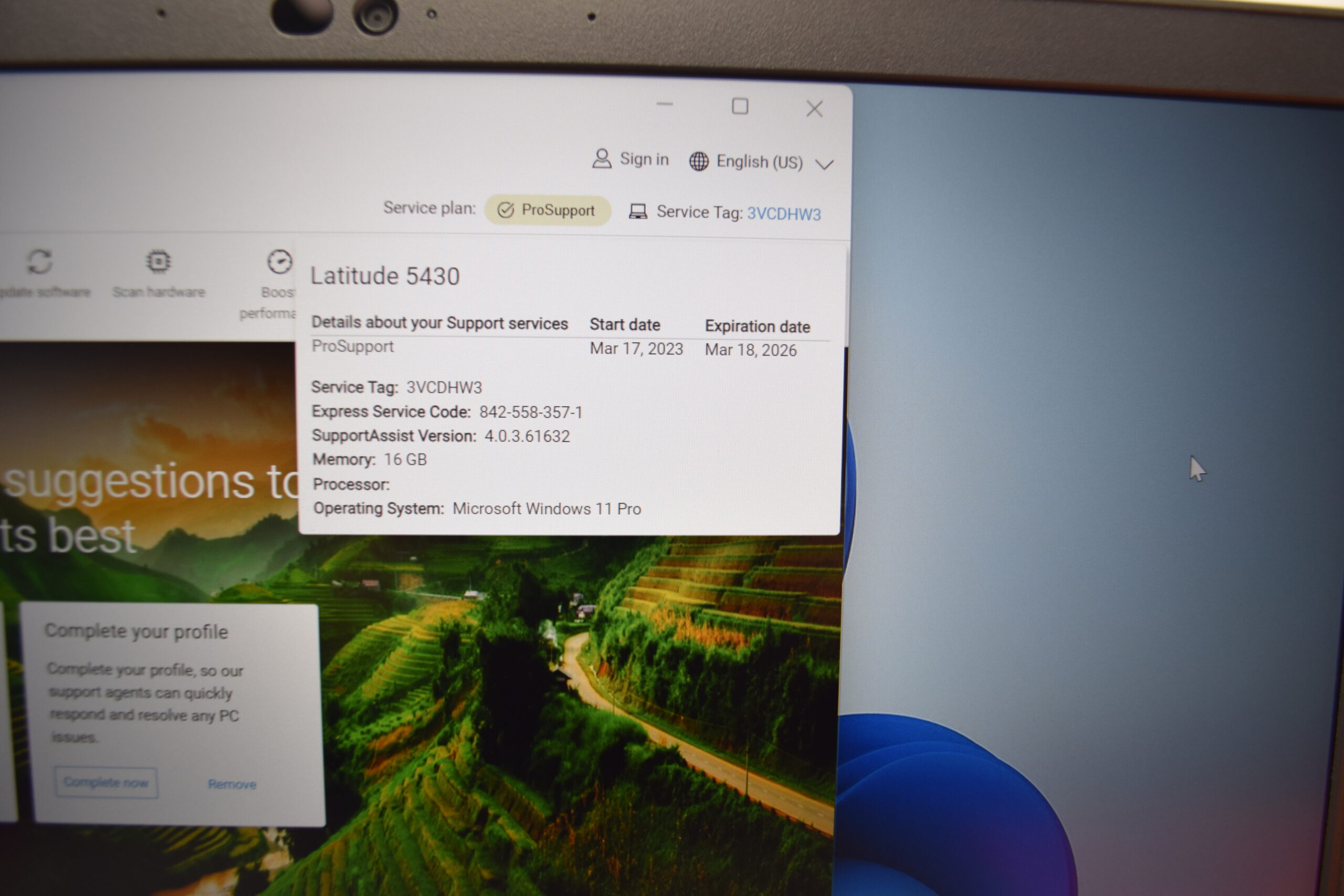Open the Sign in link
This screenshot has height=896, width=1344.
tap(644, 159)
